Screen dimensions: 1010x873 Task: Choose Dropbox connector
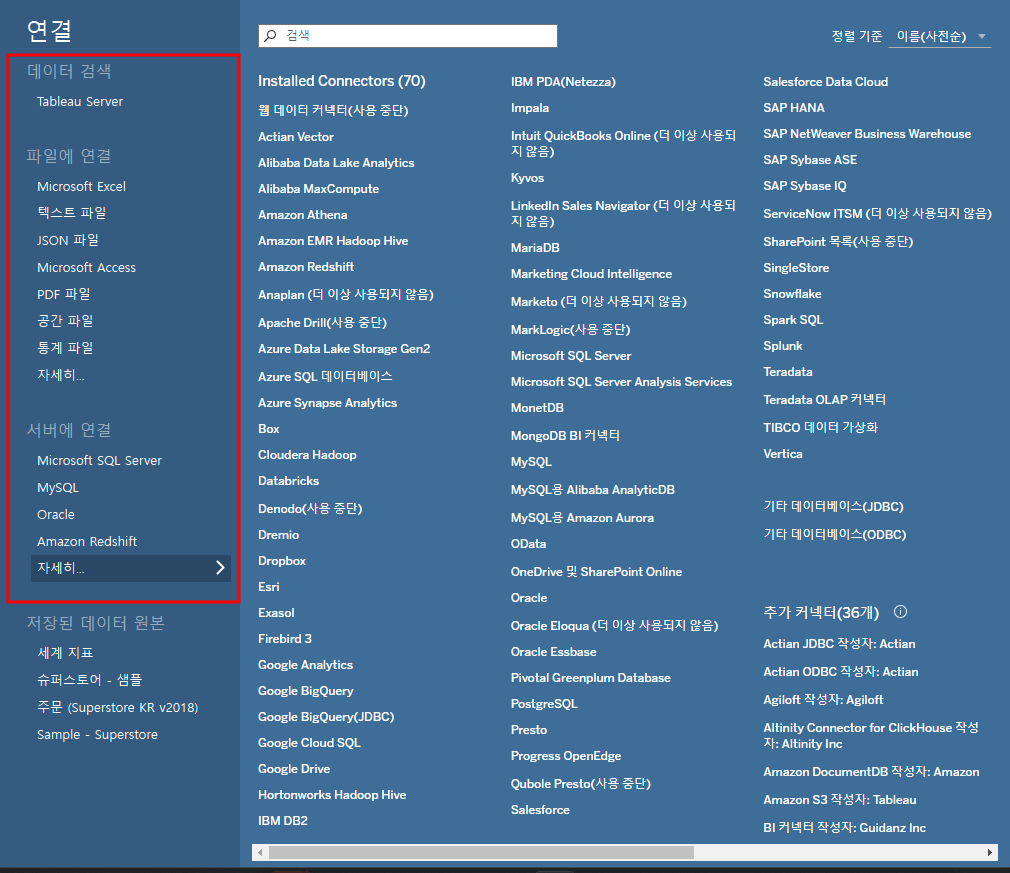282,561
